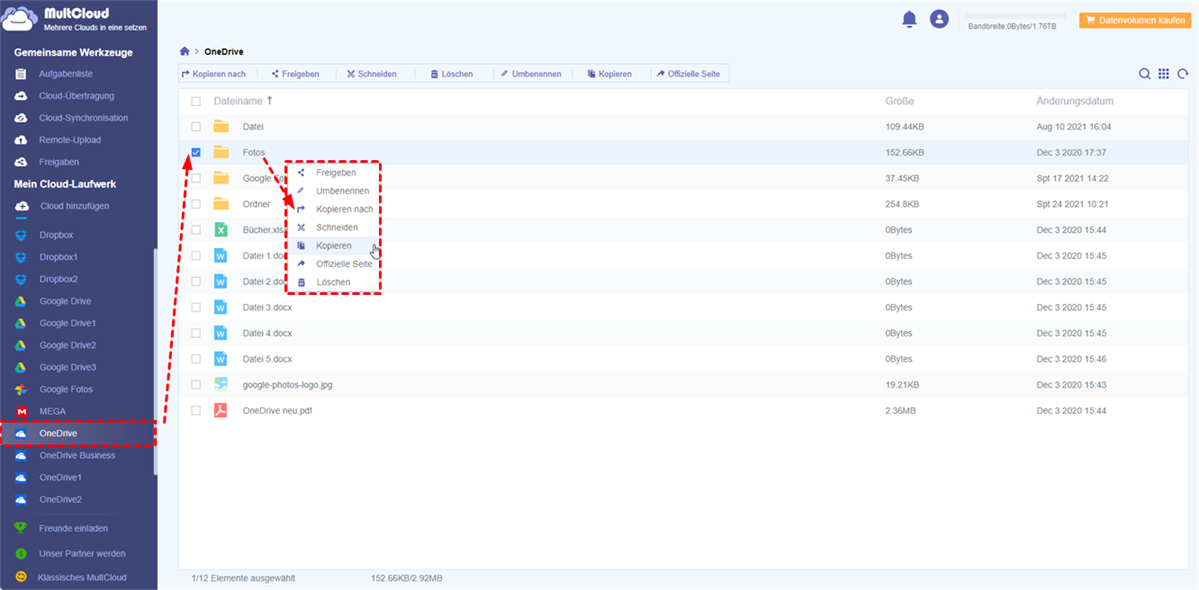Open the Fotos folder icon
Image resolution: width=1199 pixels, height=590 pixels.
(221, 152)
